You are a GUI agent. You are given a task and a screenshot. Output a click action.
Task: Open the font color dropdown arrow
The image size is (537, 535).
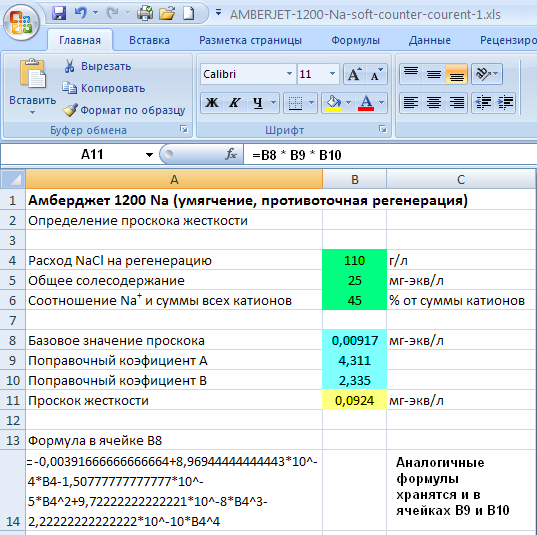382,103
